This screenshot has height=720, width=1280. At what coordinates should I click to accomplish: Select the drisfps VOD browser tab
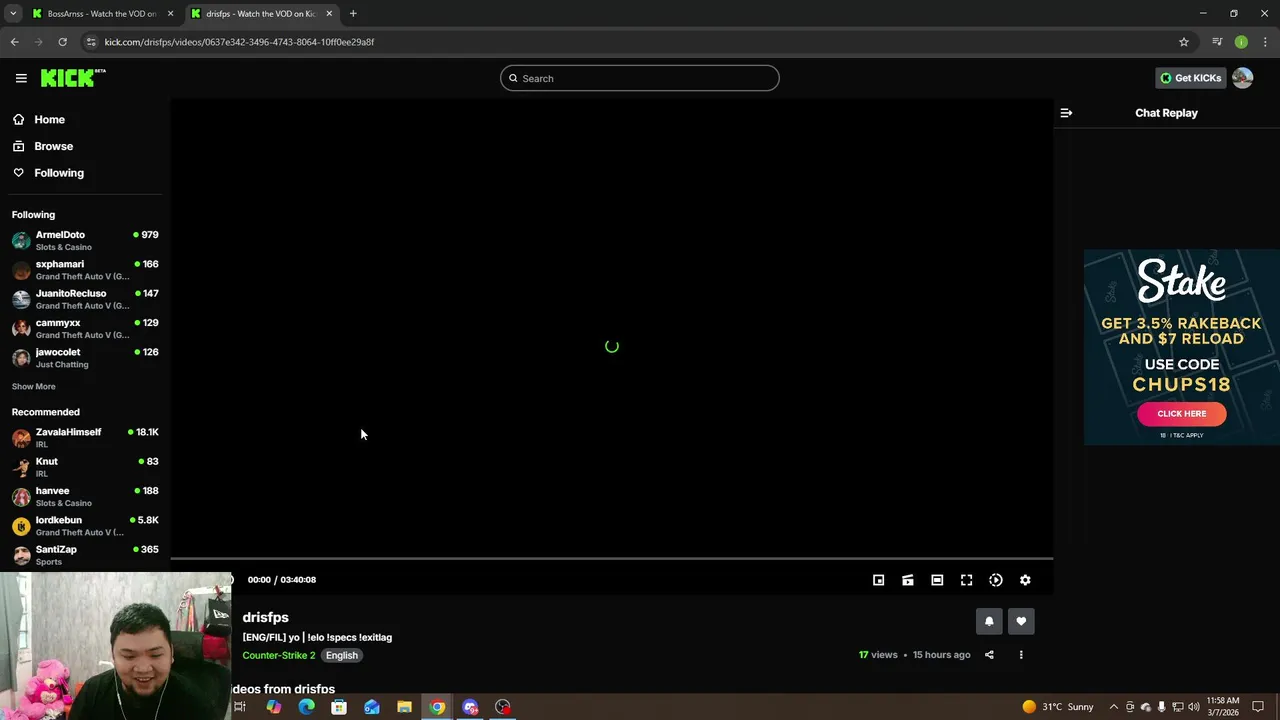click(x=260, y=14)
